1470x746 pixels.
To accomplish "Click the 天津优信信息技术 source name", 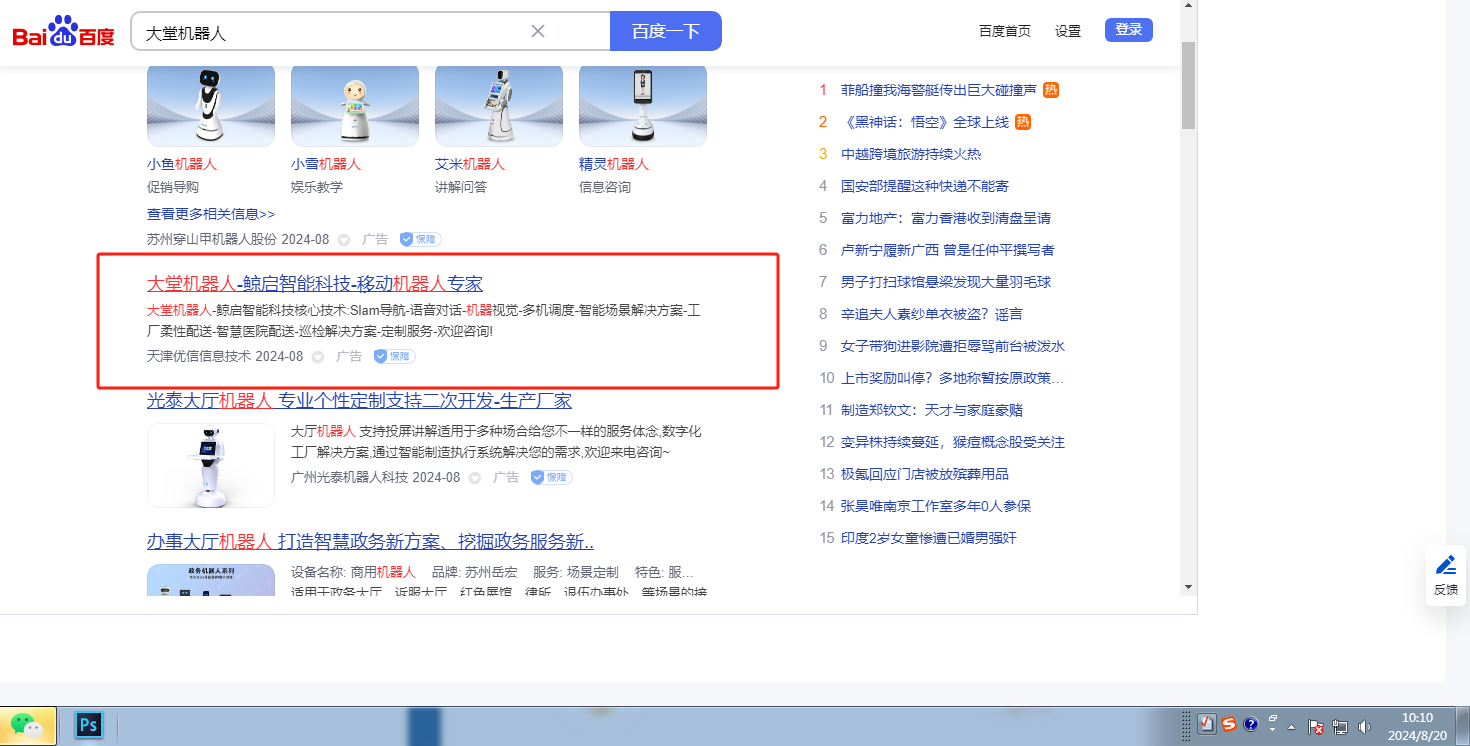I will coord(199,357).
